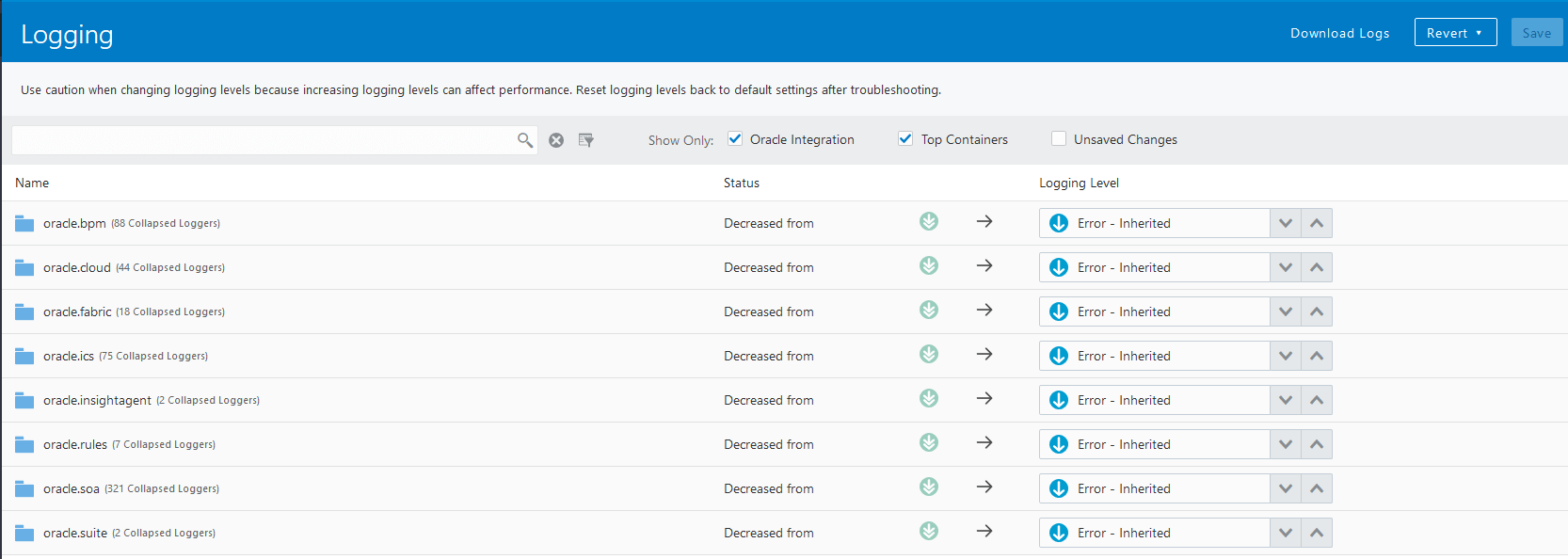Viewport: 1568px width, 559px height.
Task: Click blue down-arrow level icon for oracle.suite
Action: click(1059, 533)
